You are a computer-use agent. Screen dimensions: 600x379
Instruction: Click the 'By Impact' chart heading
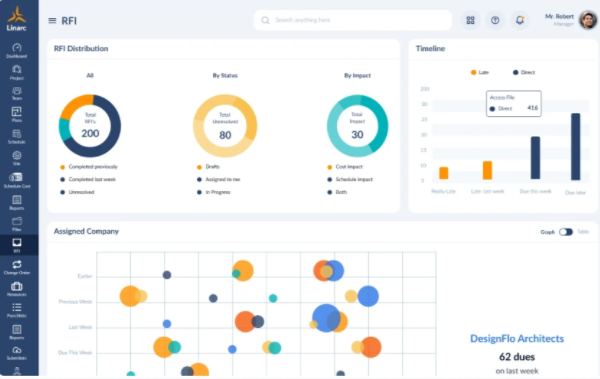(x=357, y=75)
